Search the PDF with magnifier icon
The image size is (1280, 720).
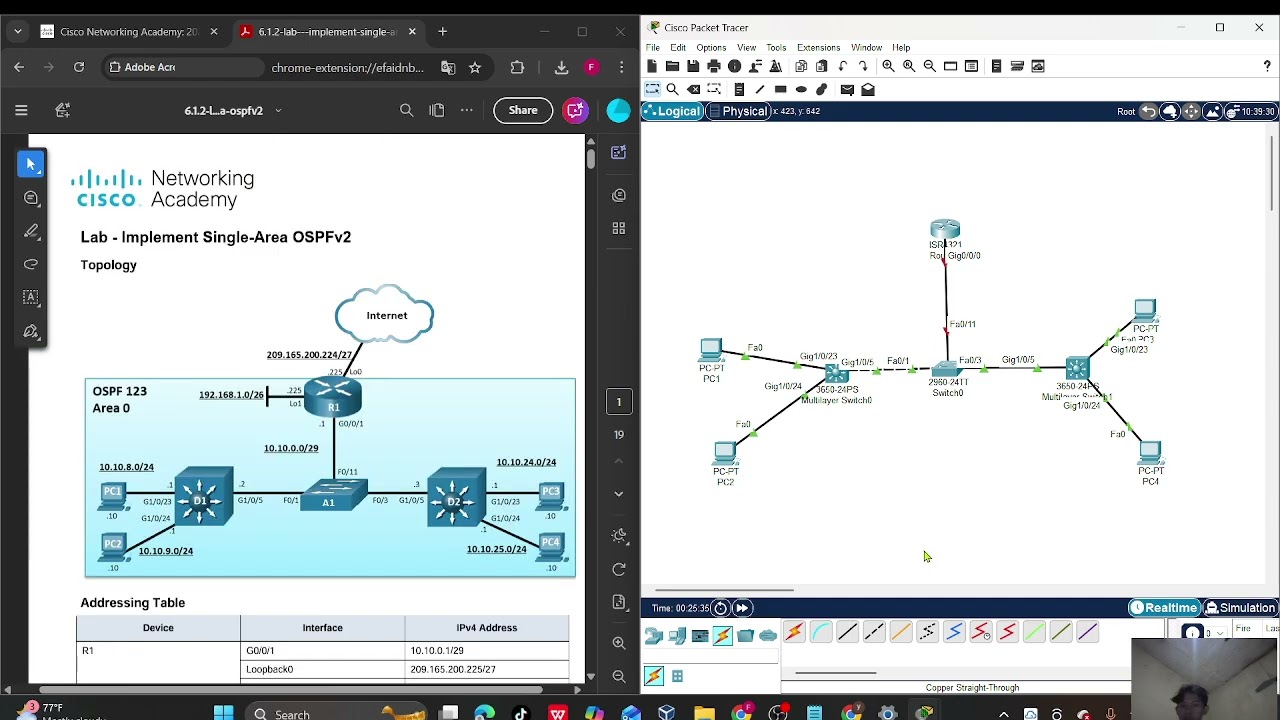406,110
